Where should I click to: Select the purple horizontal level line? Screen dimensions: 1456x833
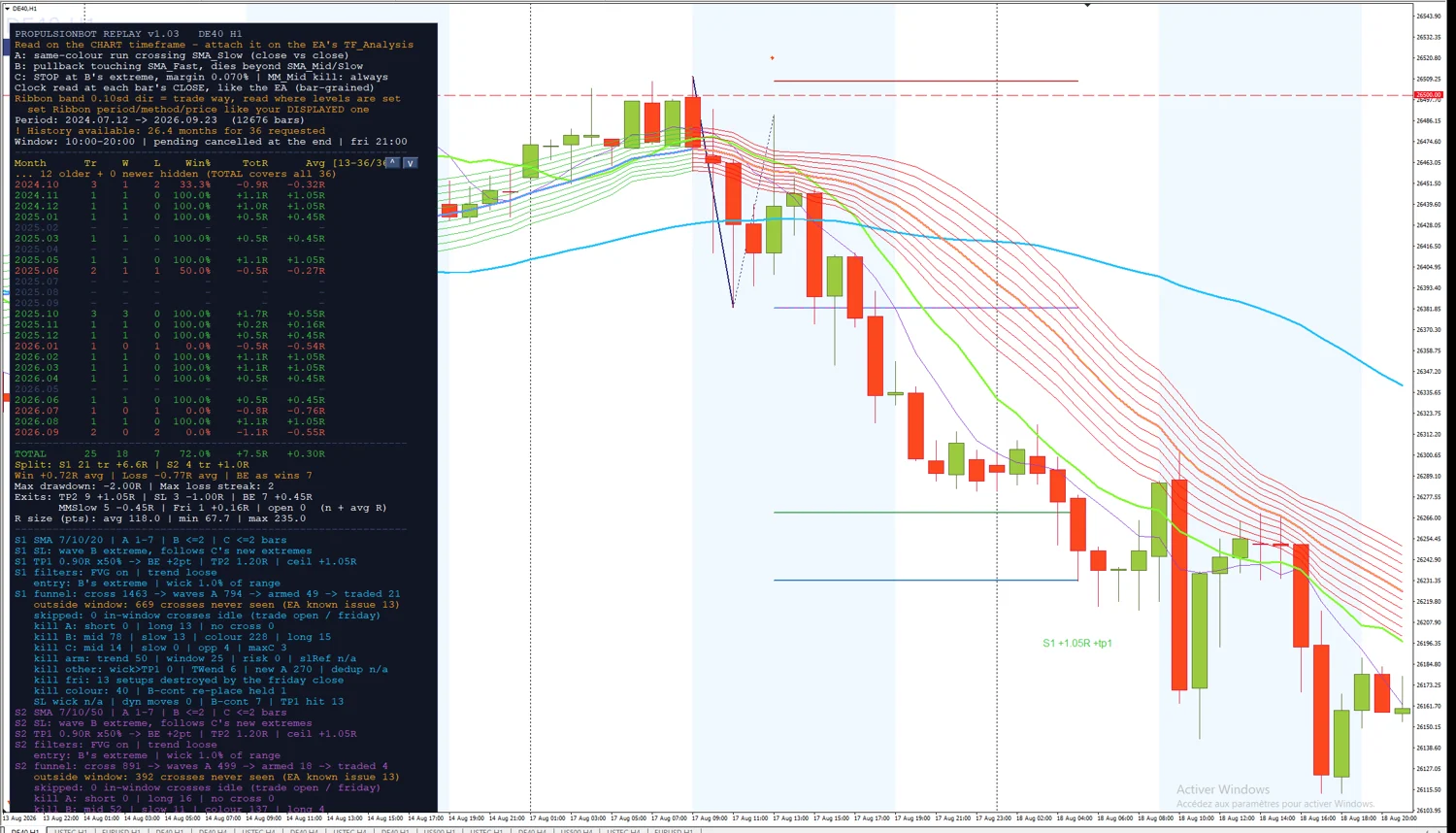(x=926, y=308)
